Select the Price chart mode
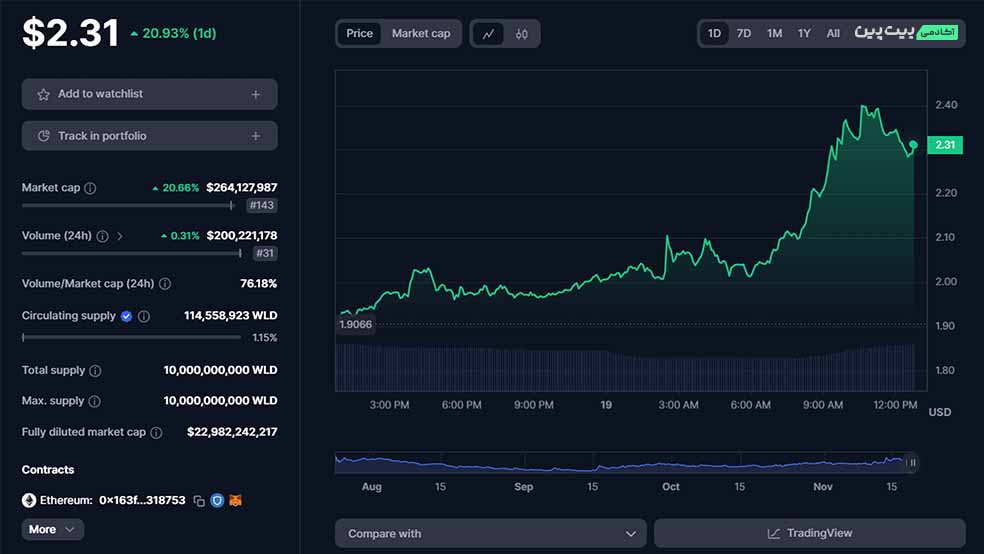 point(359,34)
